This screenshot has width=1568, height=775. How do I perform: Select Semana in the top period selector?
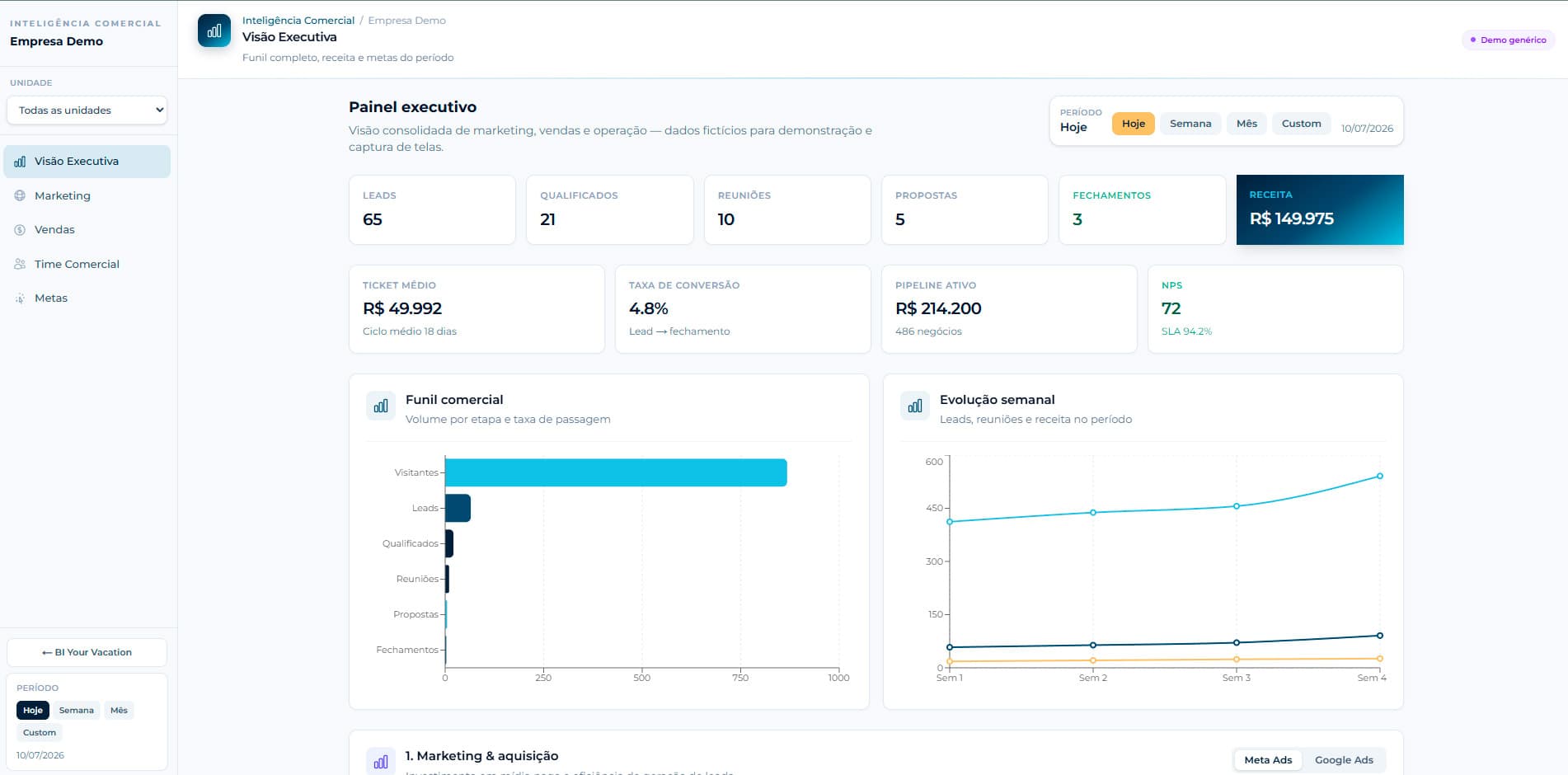(x=1190, y=124)
